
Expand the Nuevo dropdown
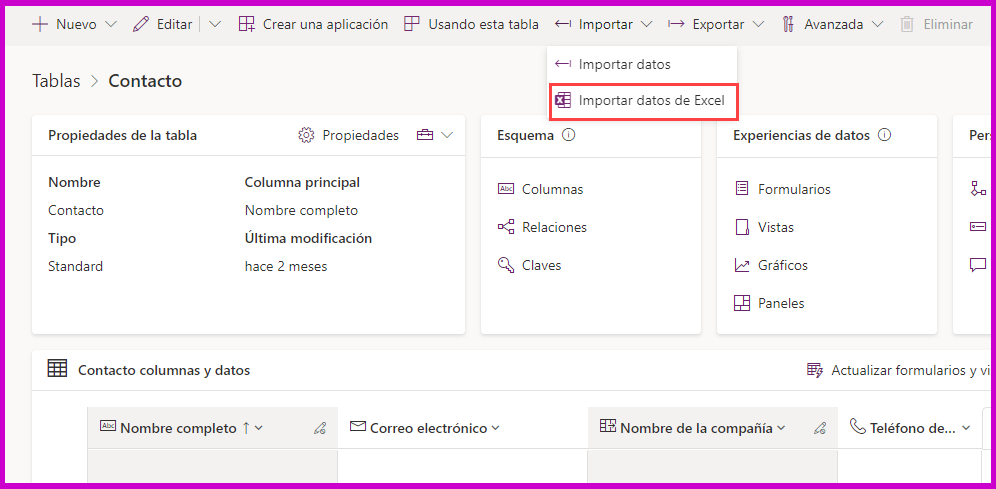click(x=110, y=24)
